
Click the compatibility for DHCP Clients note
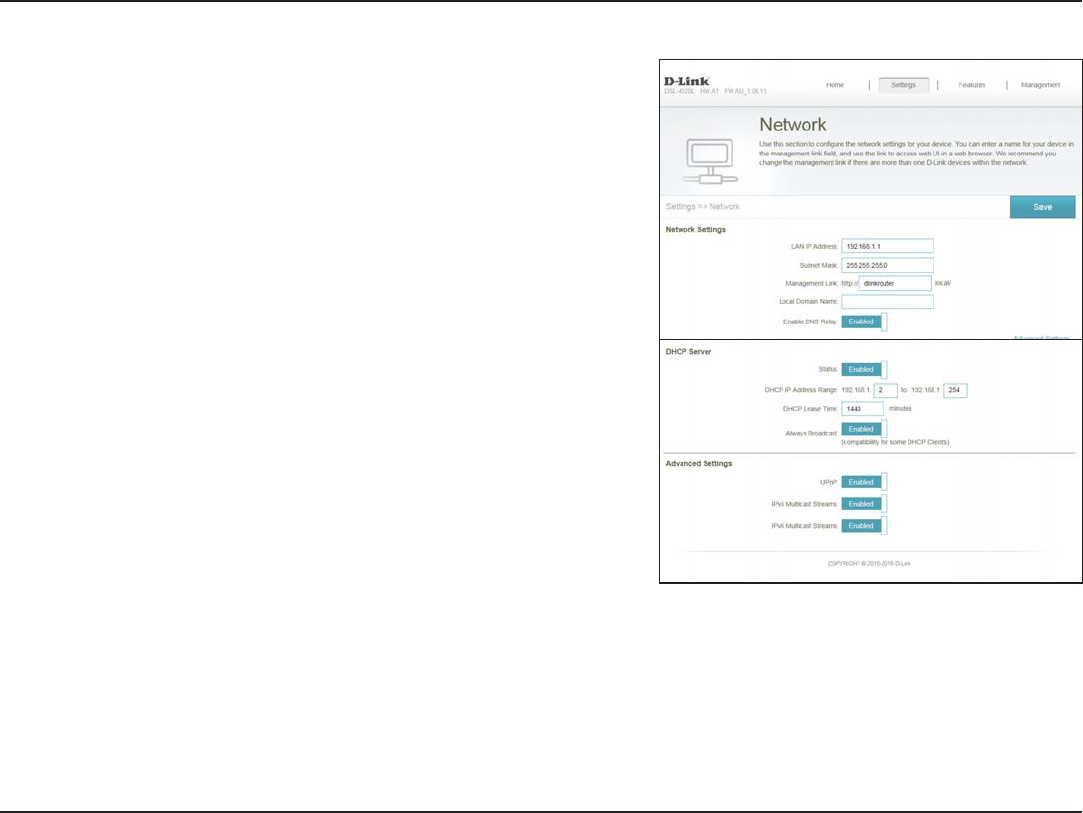895,442
